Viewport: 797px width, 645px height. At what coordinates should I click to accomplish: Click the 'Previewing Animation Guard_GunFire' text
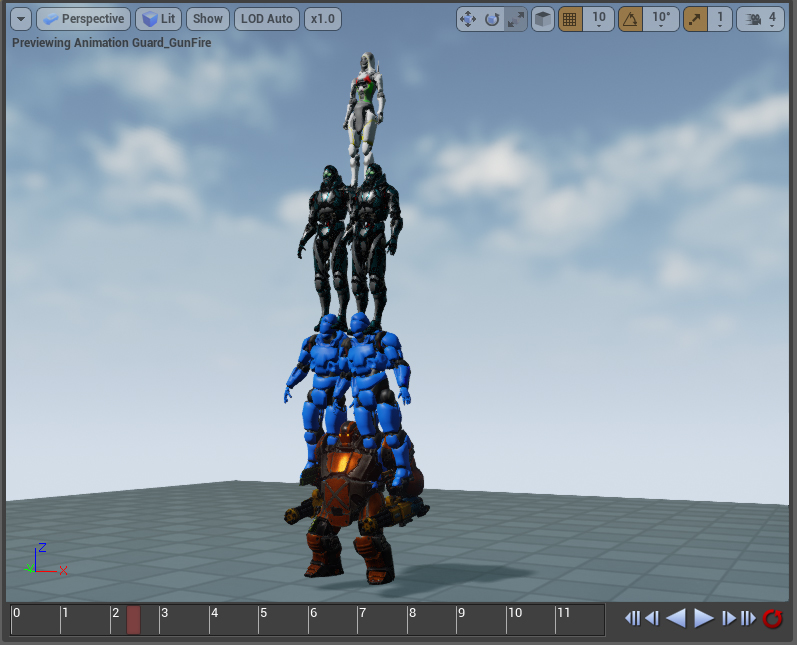tap(112, 43)
